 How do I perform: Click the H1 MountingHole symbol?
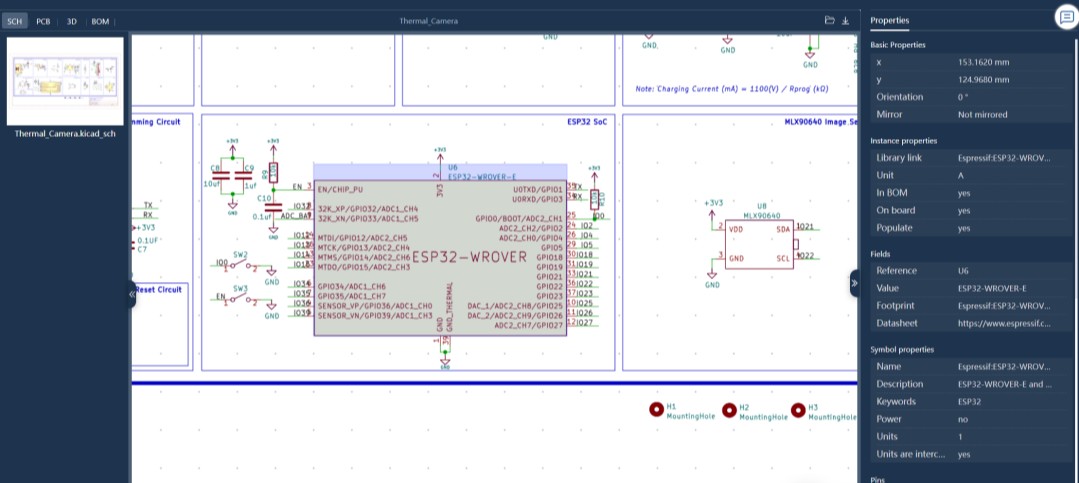656,409
